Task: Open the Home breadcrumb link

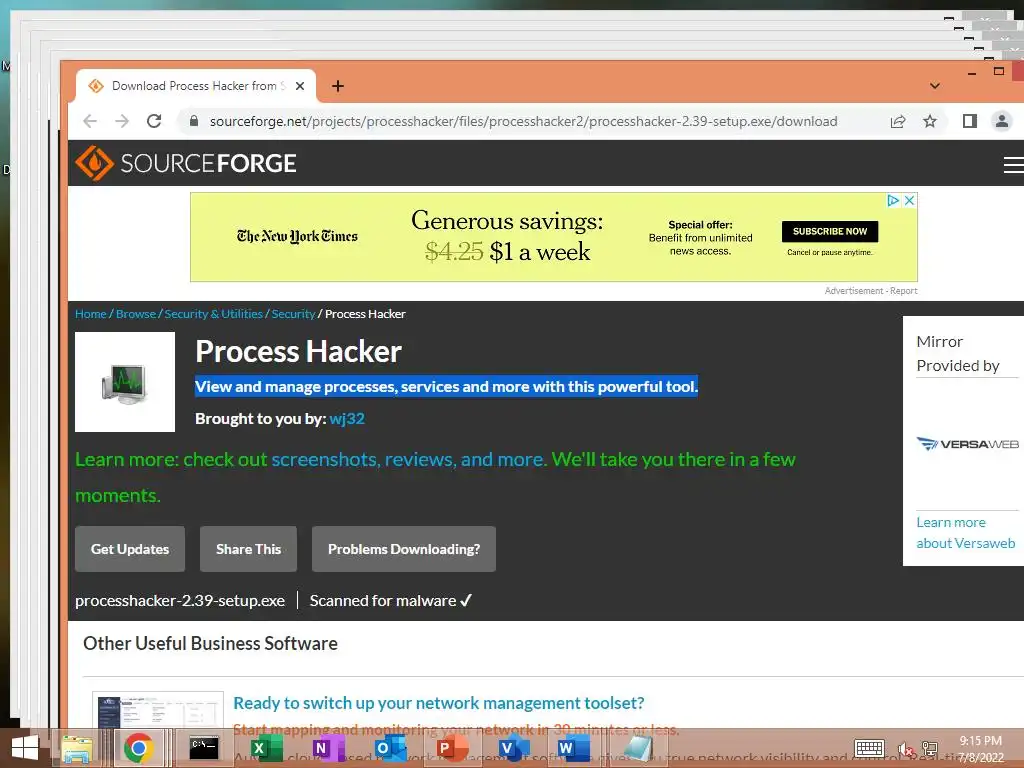Action: [x=91, y=314]
